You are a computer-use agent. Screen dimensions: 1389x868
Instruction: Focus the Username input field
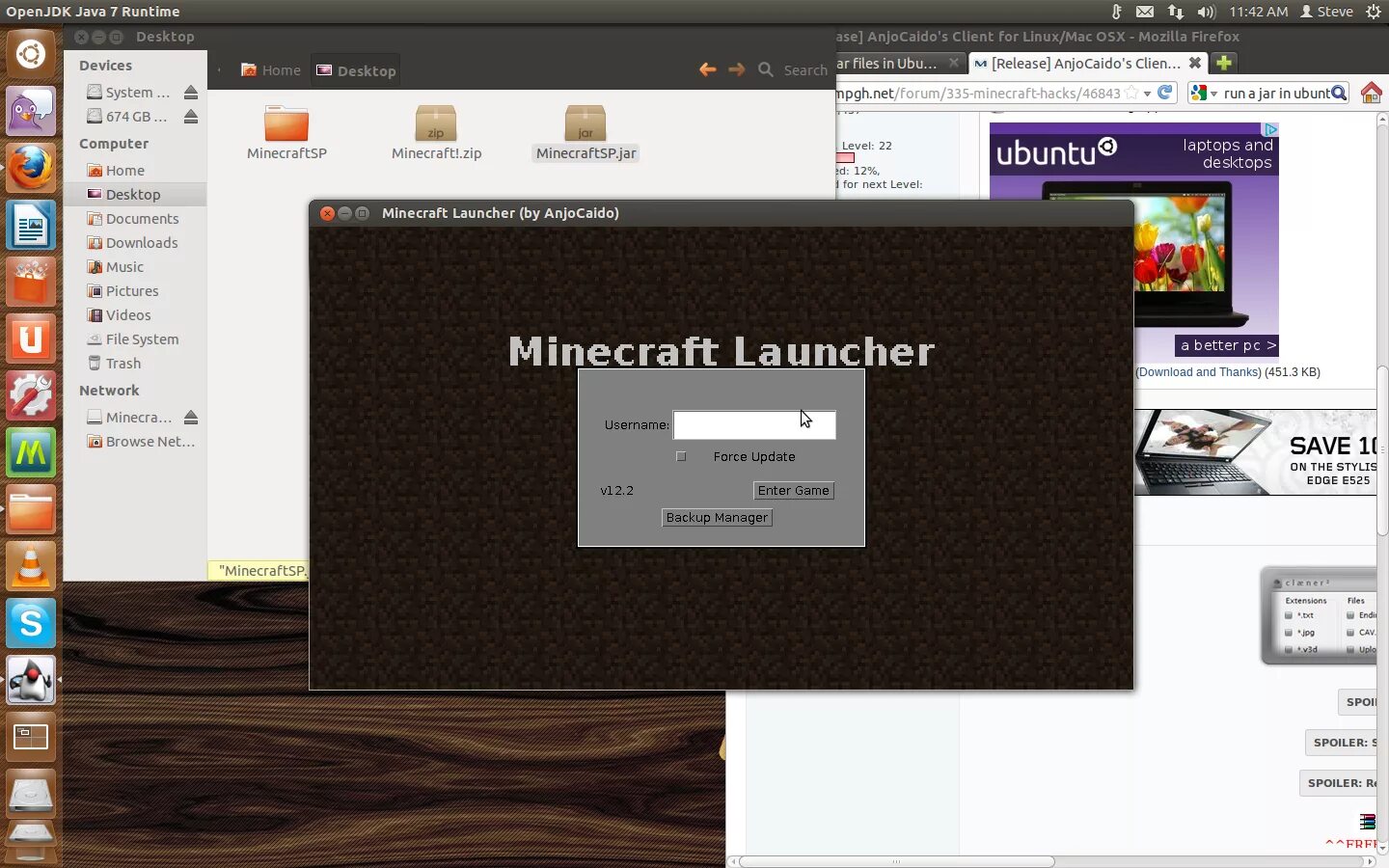click(x=754, y=424)
